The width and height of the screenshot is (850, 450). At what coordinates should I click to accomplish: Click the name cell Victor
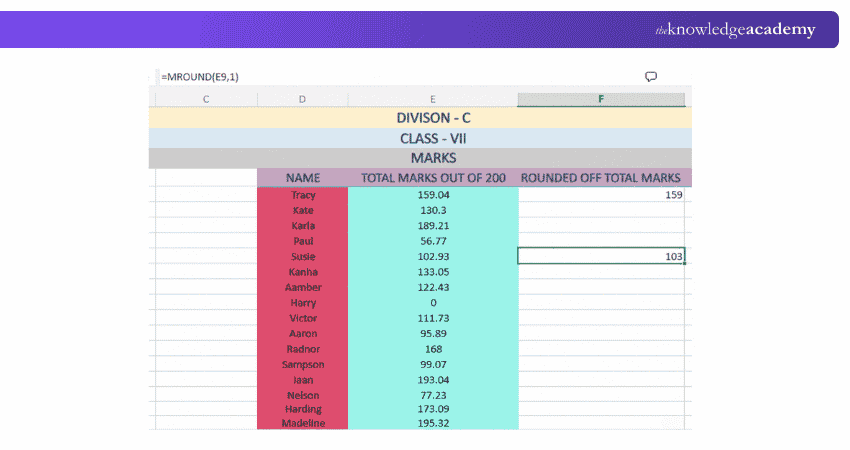point(302,318)
